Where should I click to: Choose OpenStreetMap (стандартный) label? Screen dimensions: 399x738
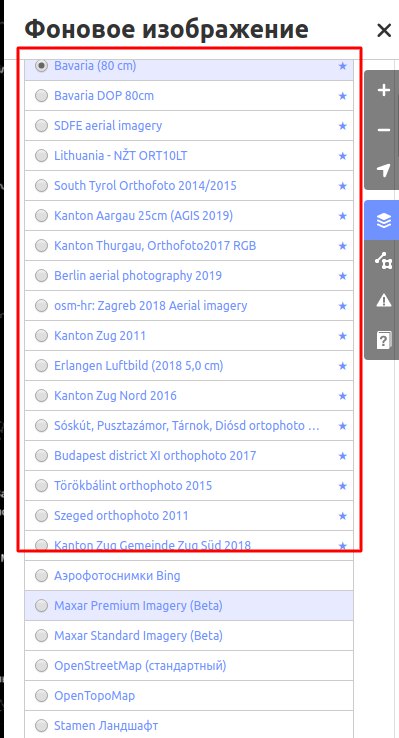click(x=140, y=666)
